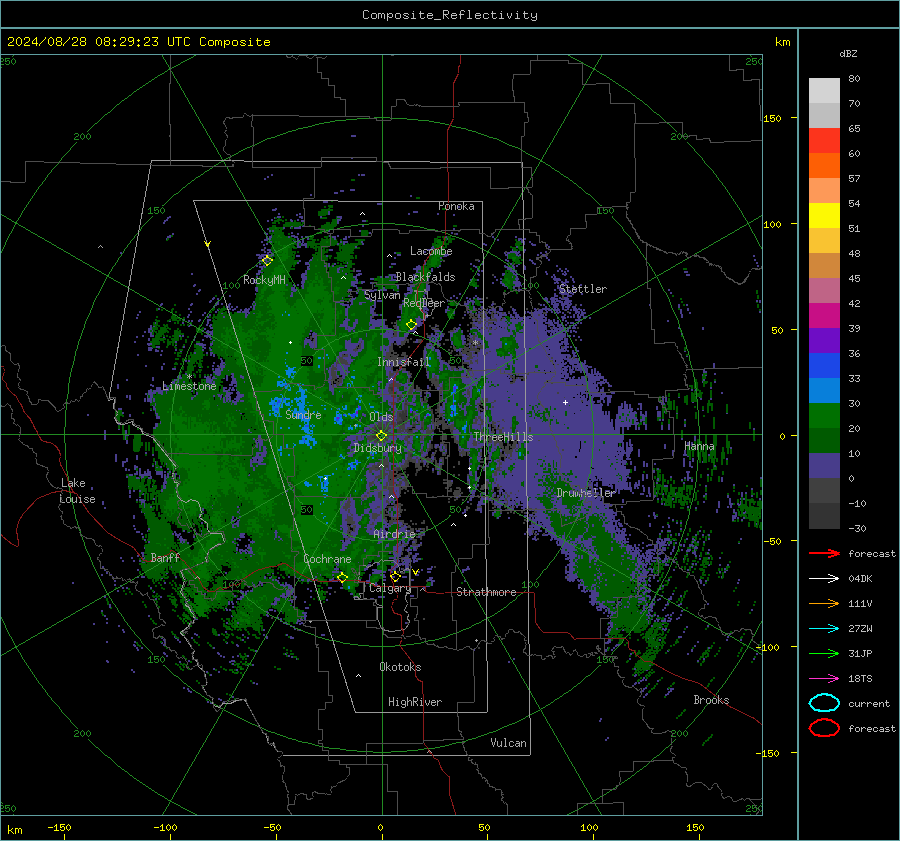Image resolution: width=900 pixels, height=841 pixels.
Task: Click the Lacombe label
Action: click(431, 251)
